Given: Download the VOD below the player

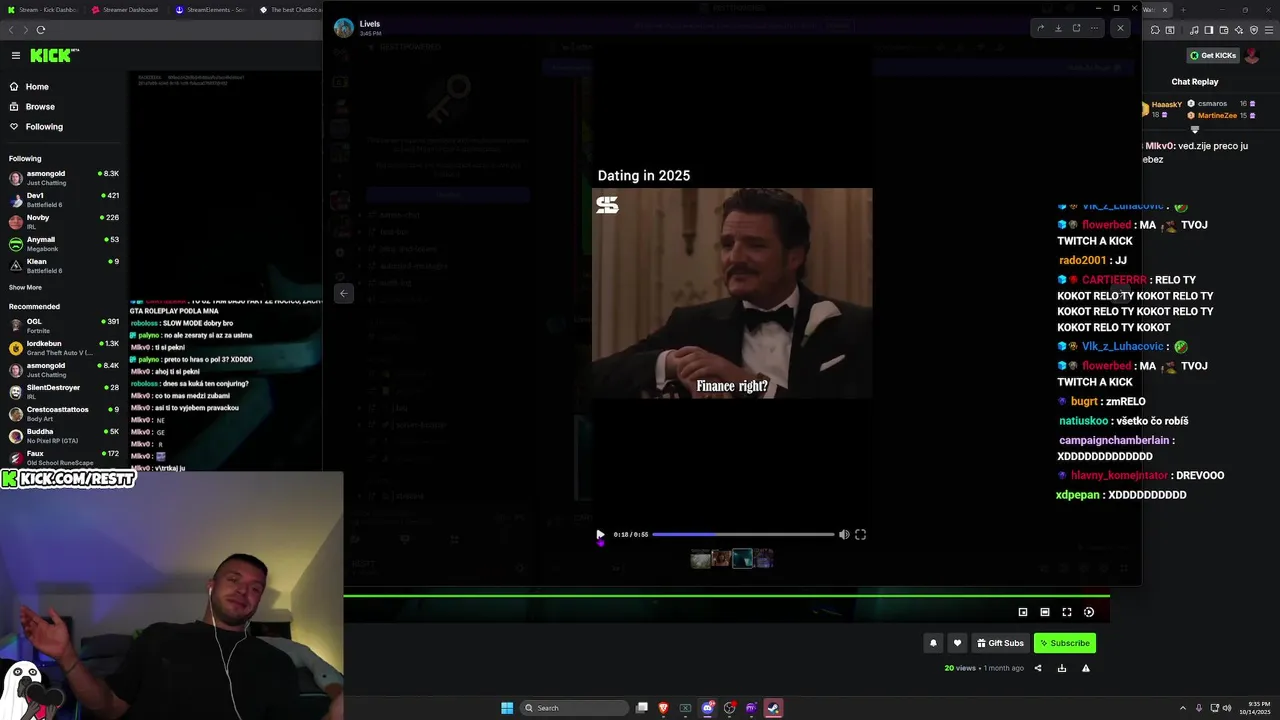Looking at the screenshot, I should (x=1062, y=668).
